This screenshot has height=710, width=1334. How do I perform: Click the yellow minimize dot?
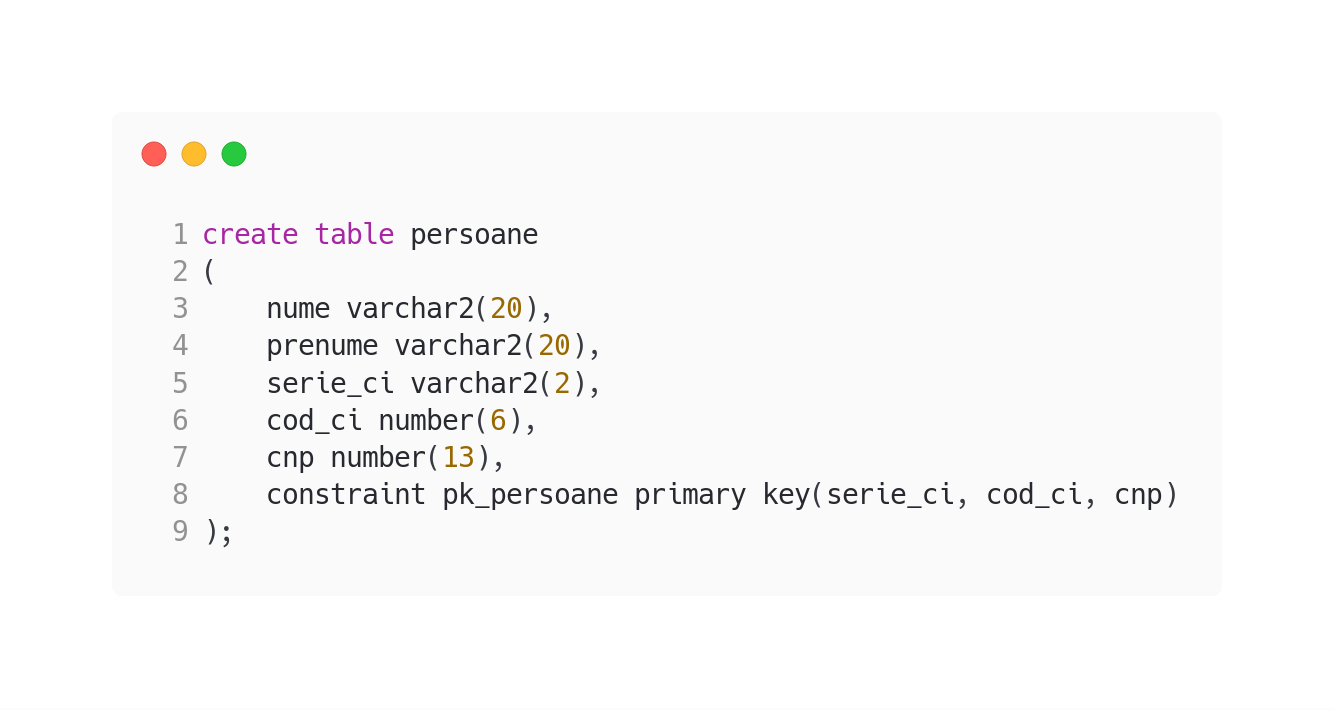coord(194,154)
